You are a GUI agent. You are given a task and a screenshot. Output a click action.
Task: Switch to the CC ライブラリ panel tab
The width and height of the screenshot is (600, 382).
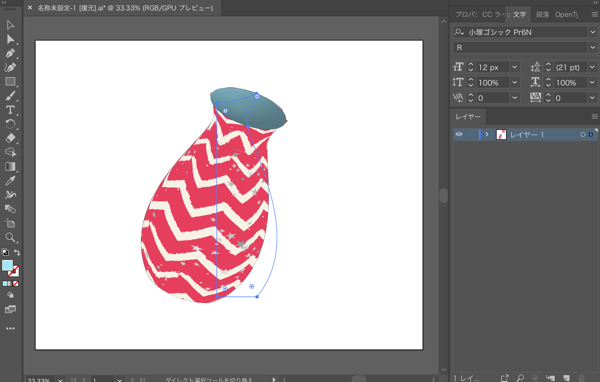(492, 15)
